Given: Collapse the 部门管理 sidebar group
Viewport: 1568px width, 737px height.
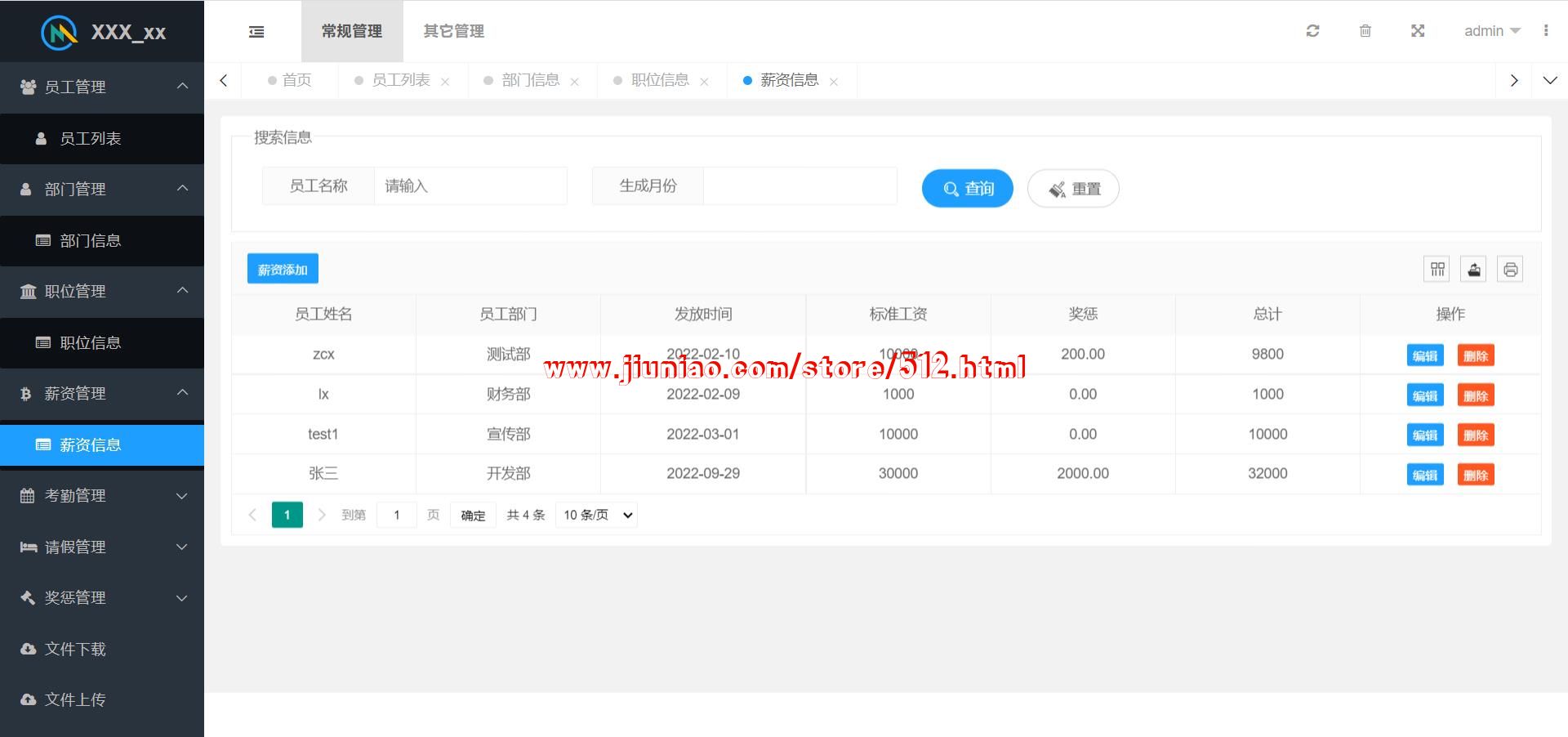Looking at the screenshot, I should 102,189.
